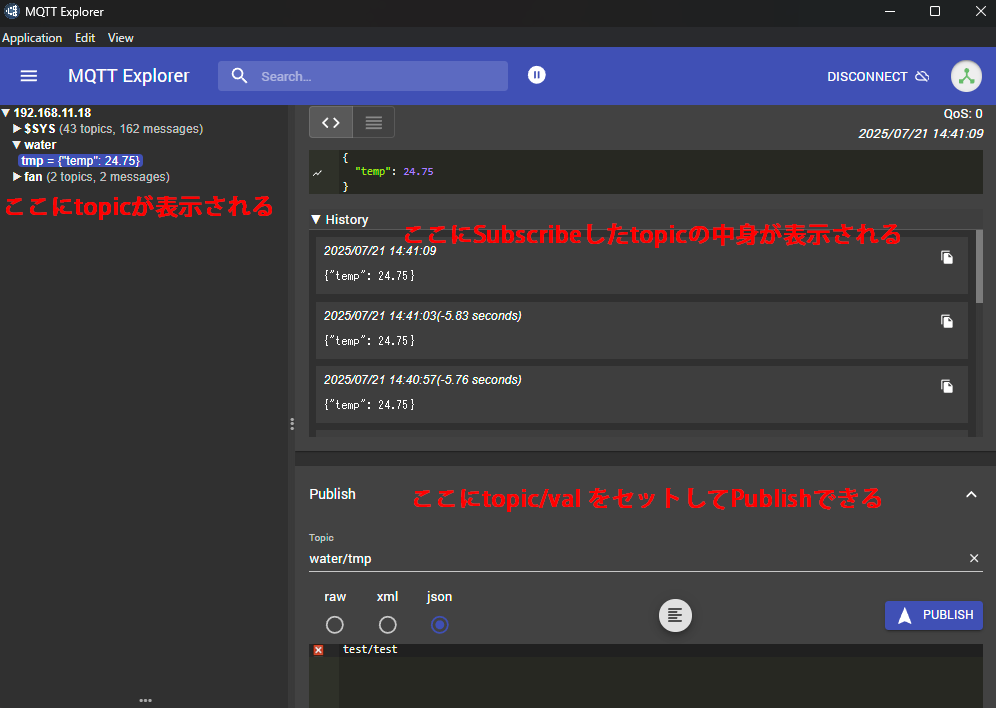The width and height of the screenshot is (996, 708).
Task: Click the Publish panel heading
Action: click(332, 494)
